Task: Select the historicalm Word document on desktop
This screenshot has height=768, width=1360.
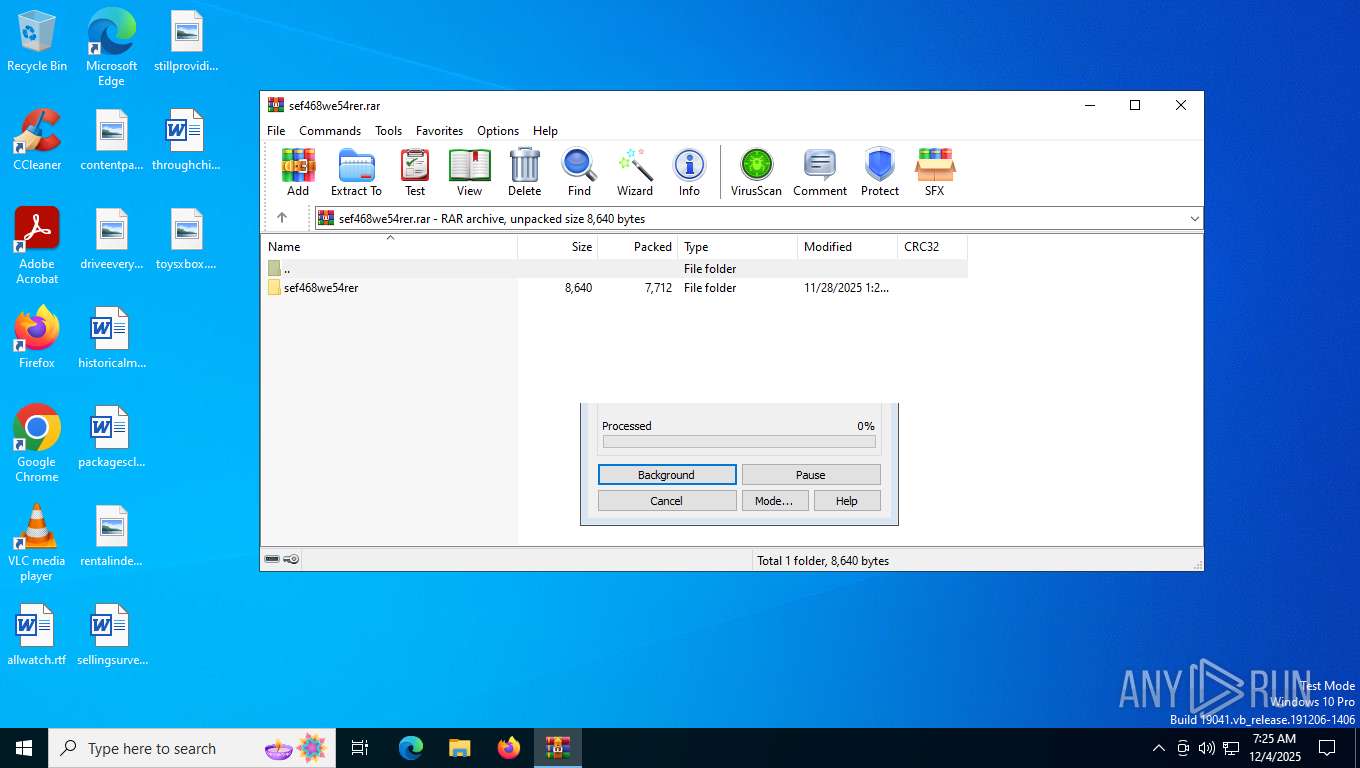Action: pos(111,338)
